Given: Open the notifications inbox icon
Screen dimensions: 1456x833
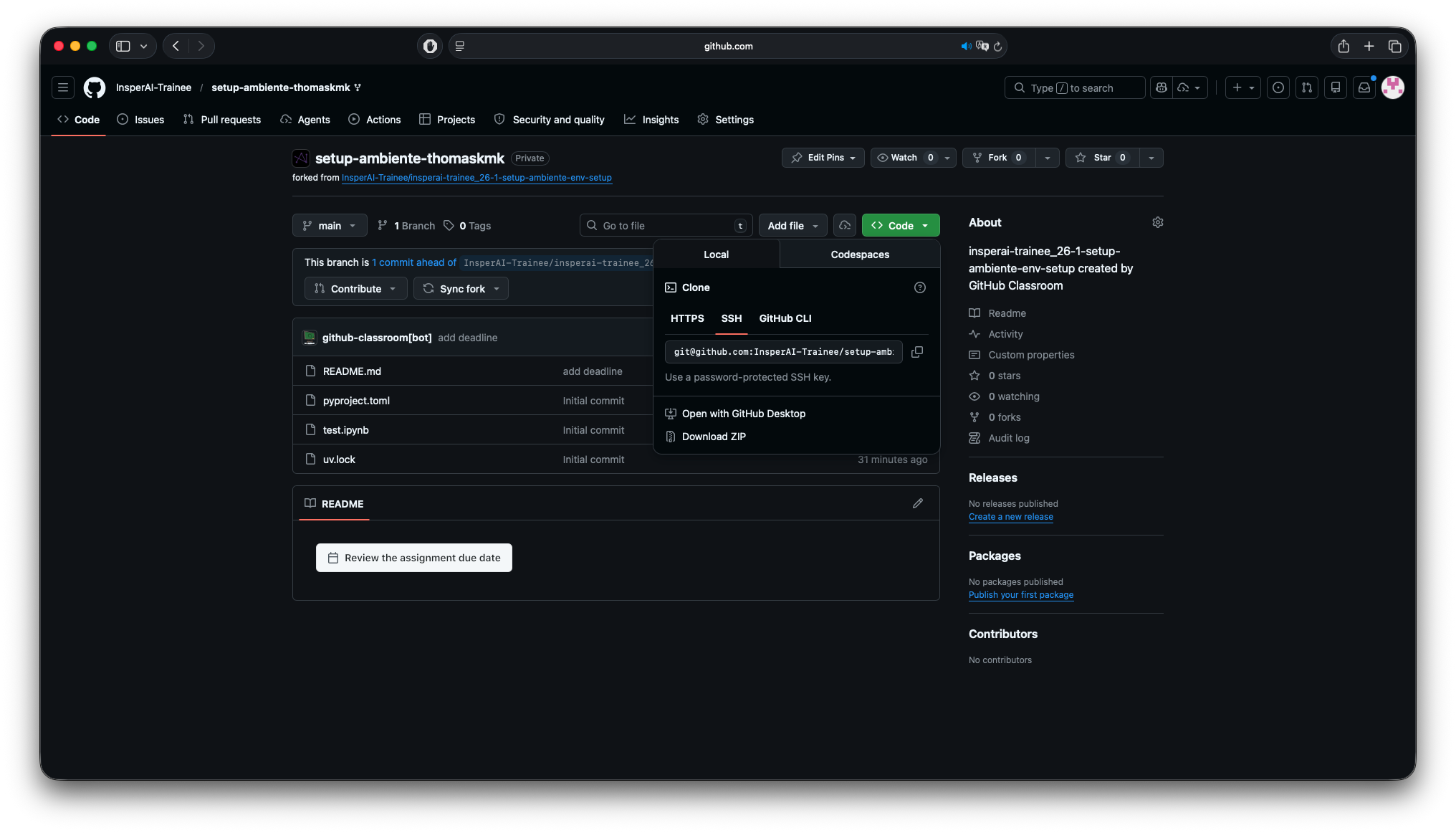Looking at the screenshot, I should pyautogui.click(x=1364, y=87).
